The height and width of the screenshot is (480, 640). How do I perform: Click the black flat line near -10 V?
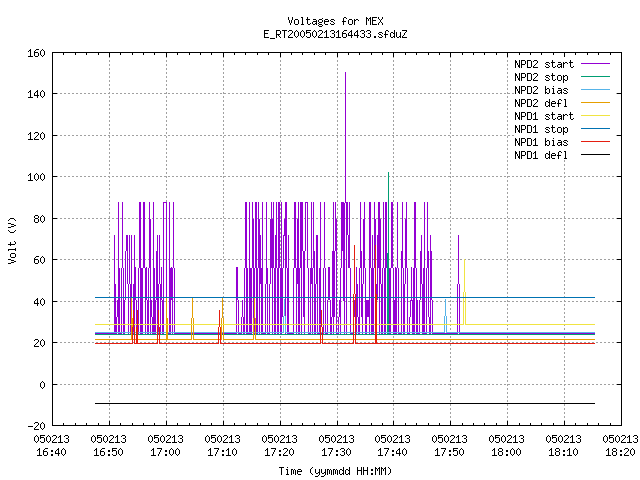pos(345,403)
